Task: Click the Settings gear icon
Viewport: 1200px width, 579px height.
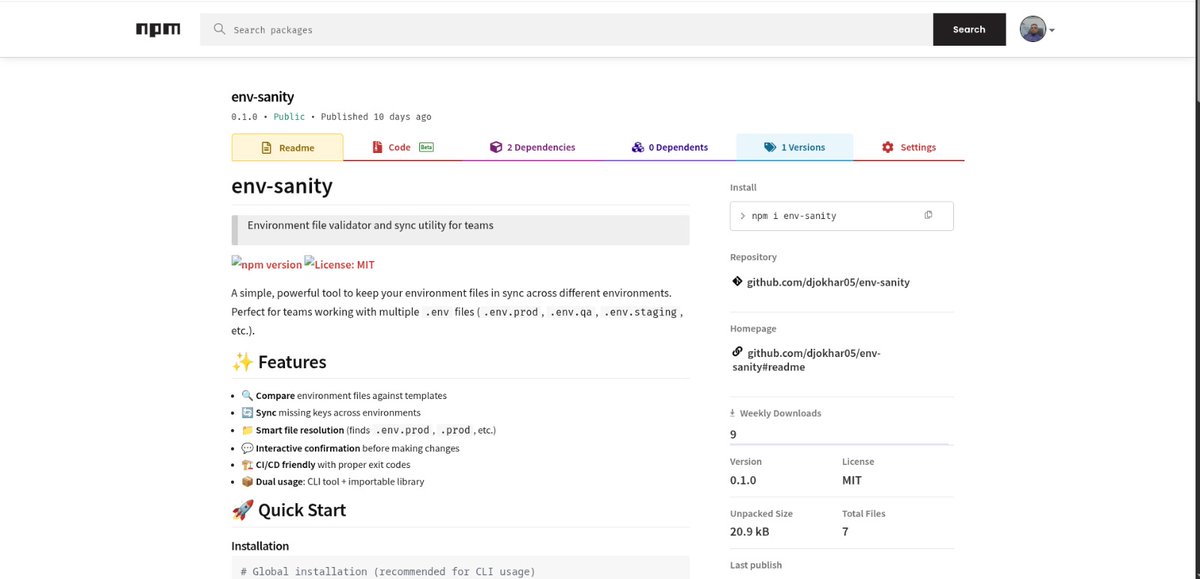Action: (887, 146)
